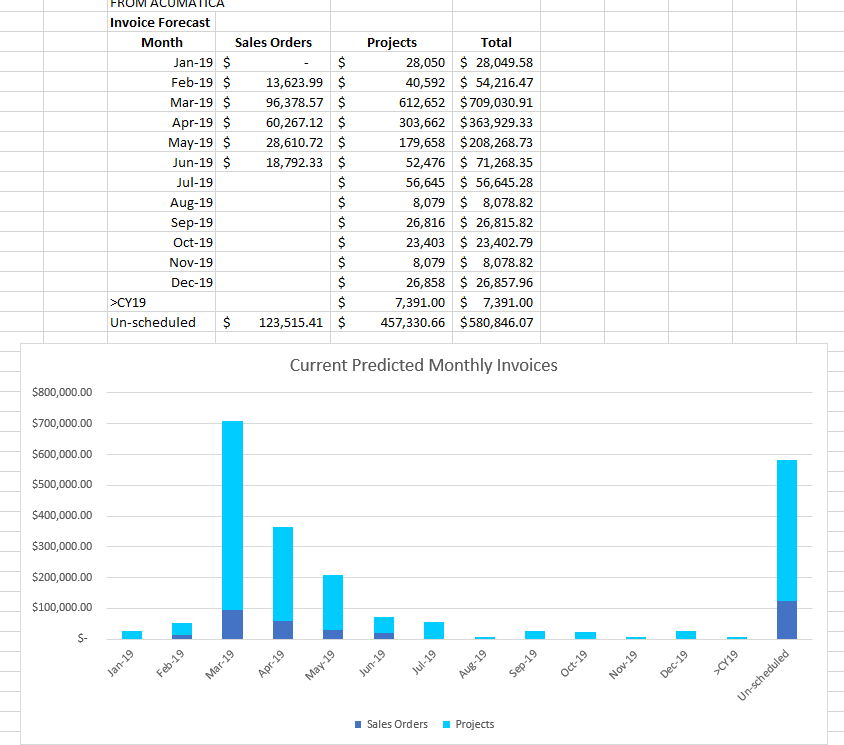Click the Sales Orders legend color marker
Screen dimensions: 844x745
tap(359, 725)
